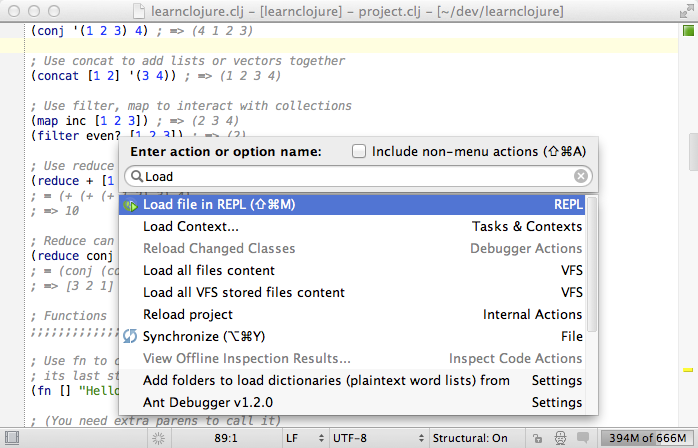Toggle tool windows icon in status bar

[12, 438]
